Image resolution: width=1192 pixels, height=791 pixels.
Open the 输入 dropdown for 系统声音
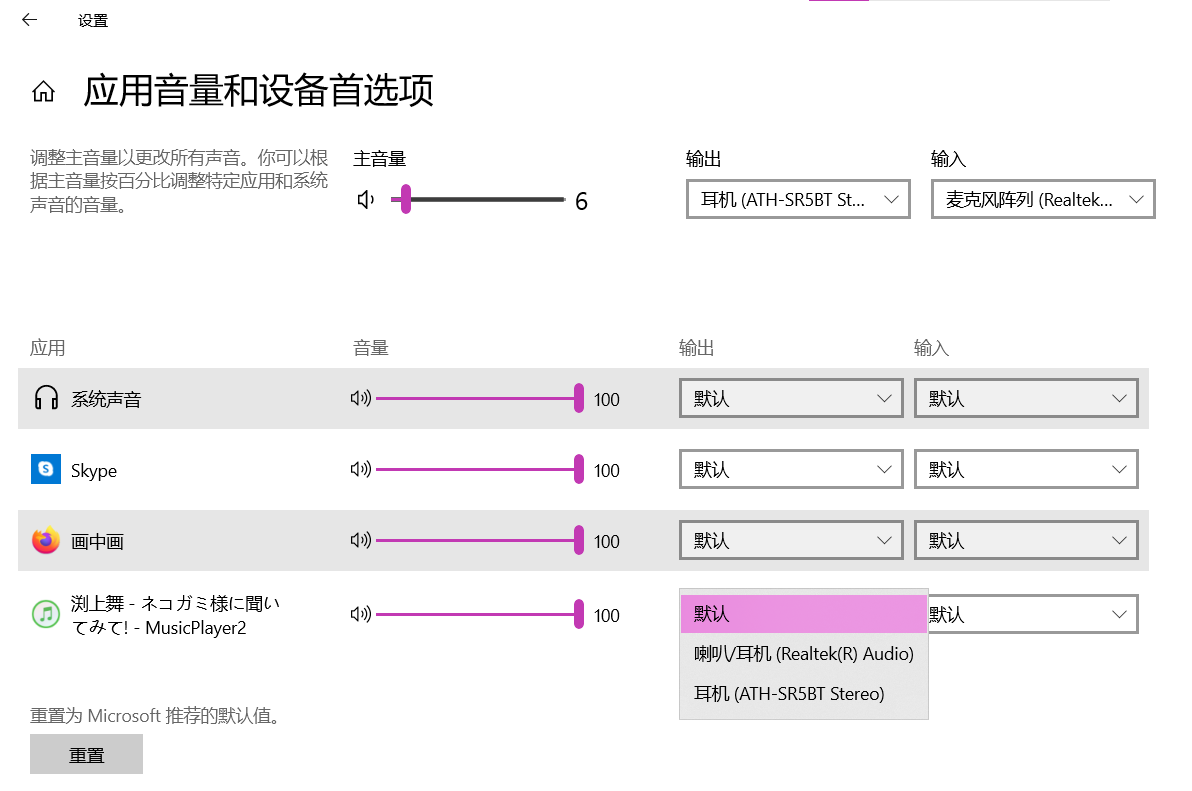1026,398
